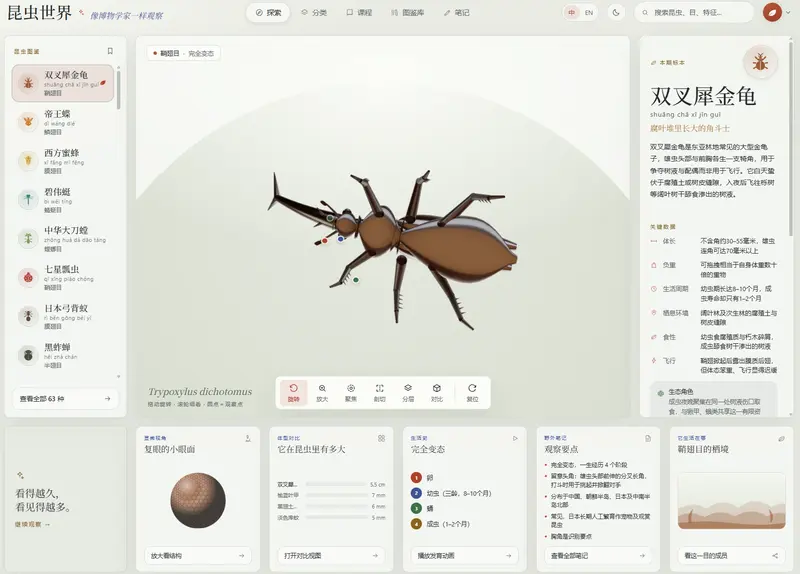Click the 西方蜜蜂 bee icon
The width and height of the screenshot is (800, 574).
[28, 161]
